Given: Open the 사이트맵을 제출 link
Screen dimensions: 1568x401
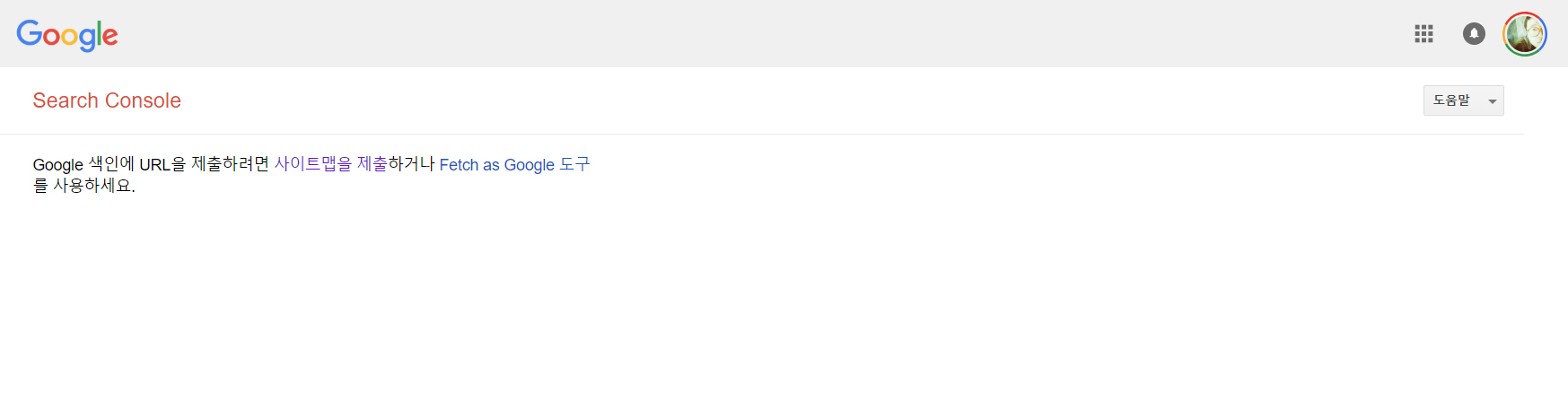Looking at the screenshot, I should 330,164.
